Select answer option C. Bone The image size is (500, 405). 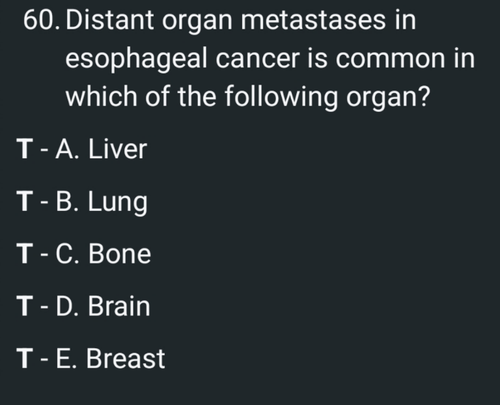pos(103,254)
